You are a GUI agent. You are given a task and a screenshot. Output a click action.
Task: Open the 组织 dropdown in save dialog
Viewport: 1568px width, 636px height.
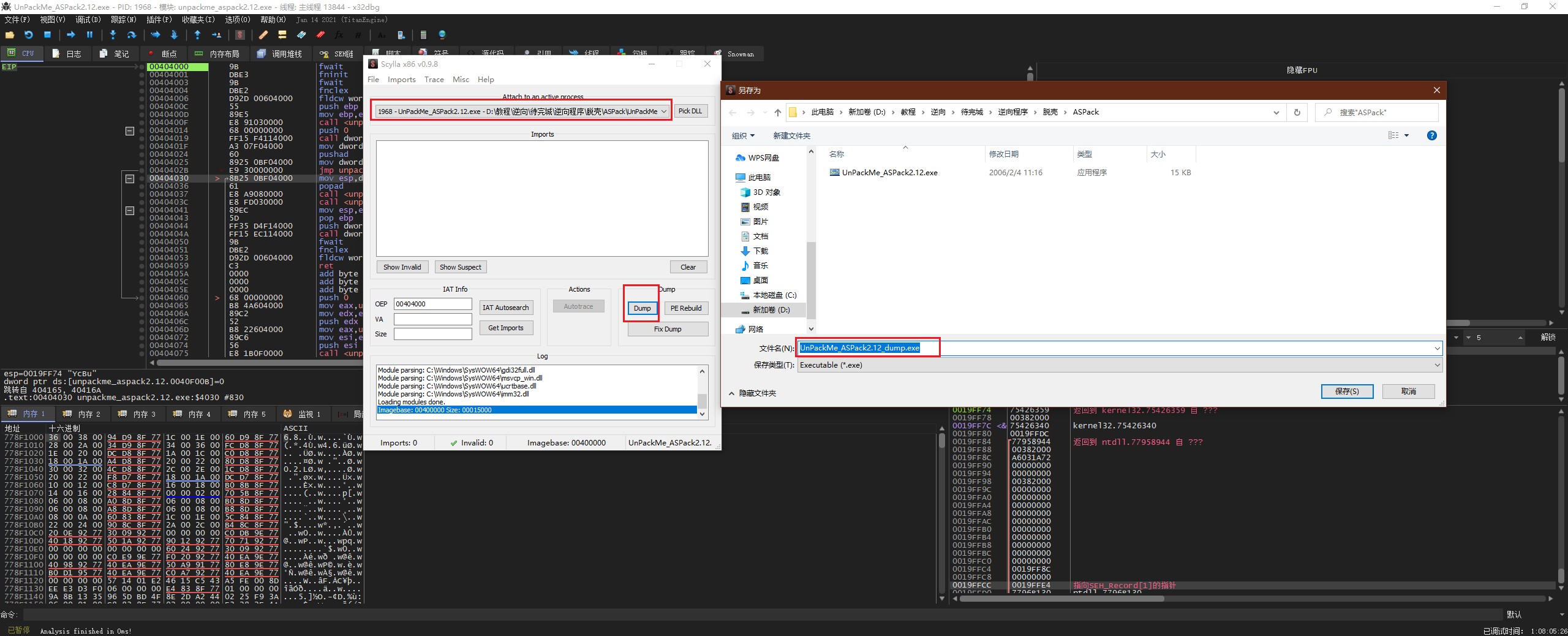743,135
